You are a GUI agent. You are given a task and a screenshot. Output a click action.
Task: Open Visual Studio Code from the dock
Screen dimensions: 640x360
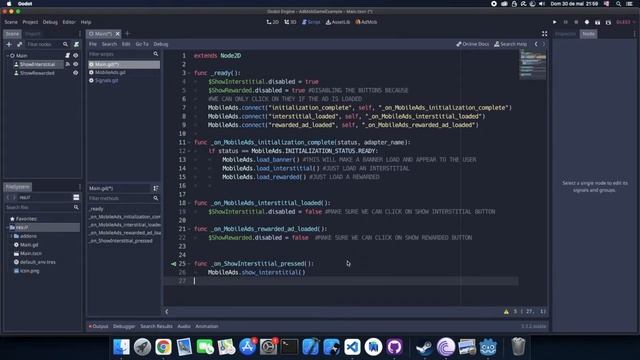pos(352,347)
